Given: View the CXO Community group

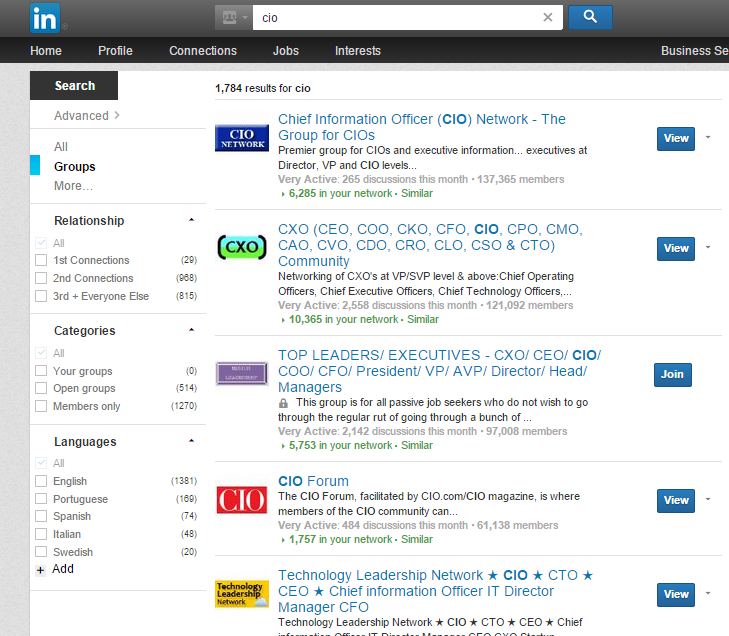Looking at the screenshot, I should [676, 248].
